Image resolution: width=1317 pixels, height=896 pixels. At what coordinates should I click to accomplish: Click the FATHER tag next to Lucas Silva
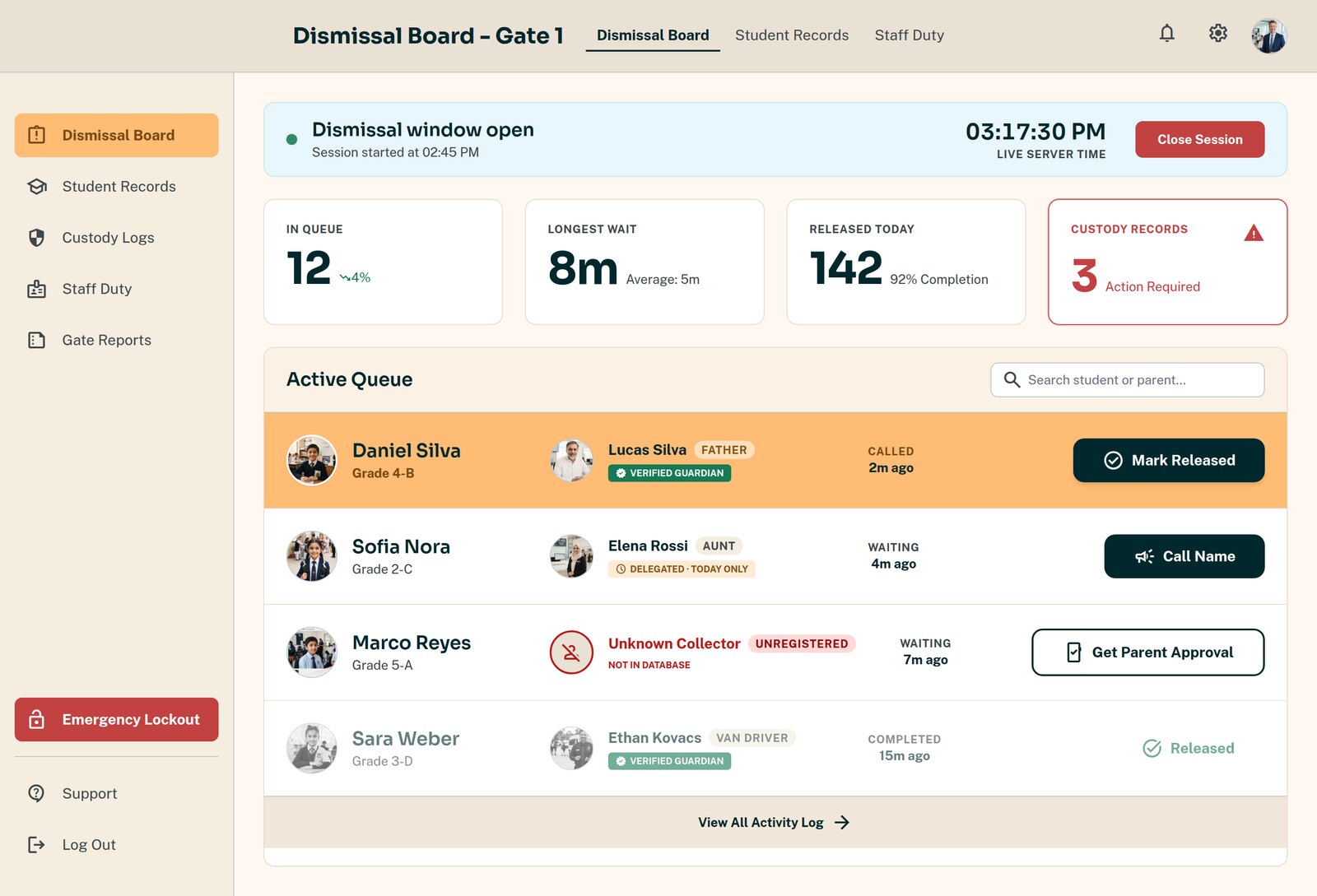tap(724, 450)
